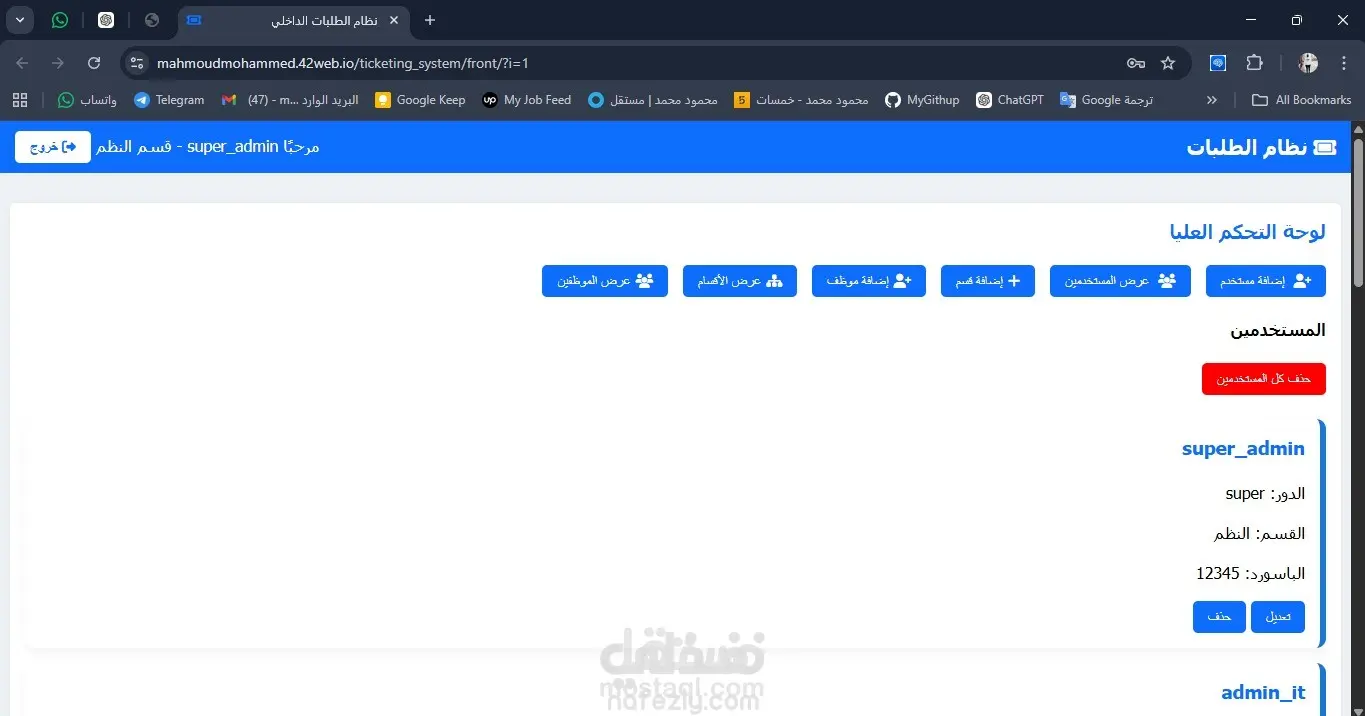1365x716 pixels.
Task: Open the My Job Feed bookmark
Action: click(527, 100)
